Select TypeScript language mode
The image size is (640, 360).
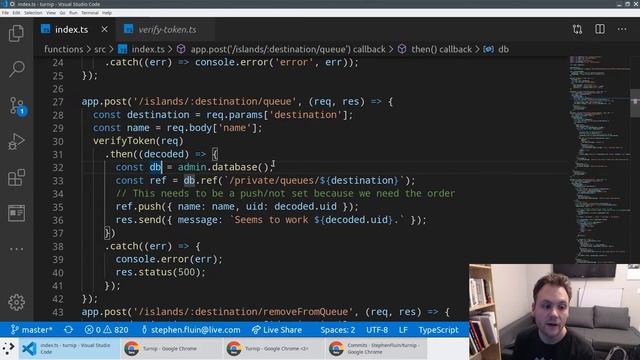click(x=438, y=329)
